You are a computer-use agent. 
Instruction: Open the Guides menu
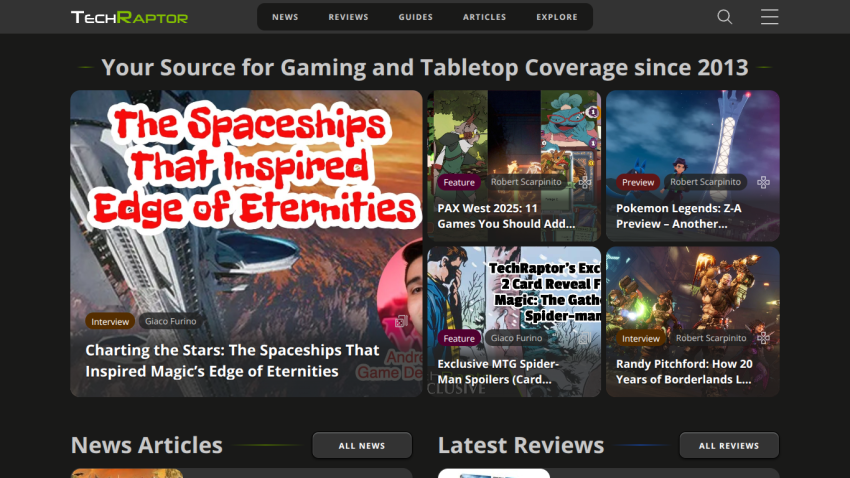(416, 17)
